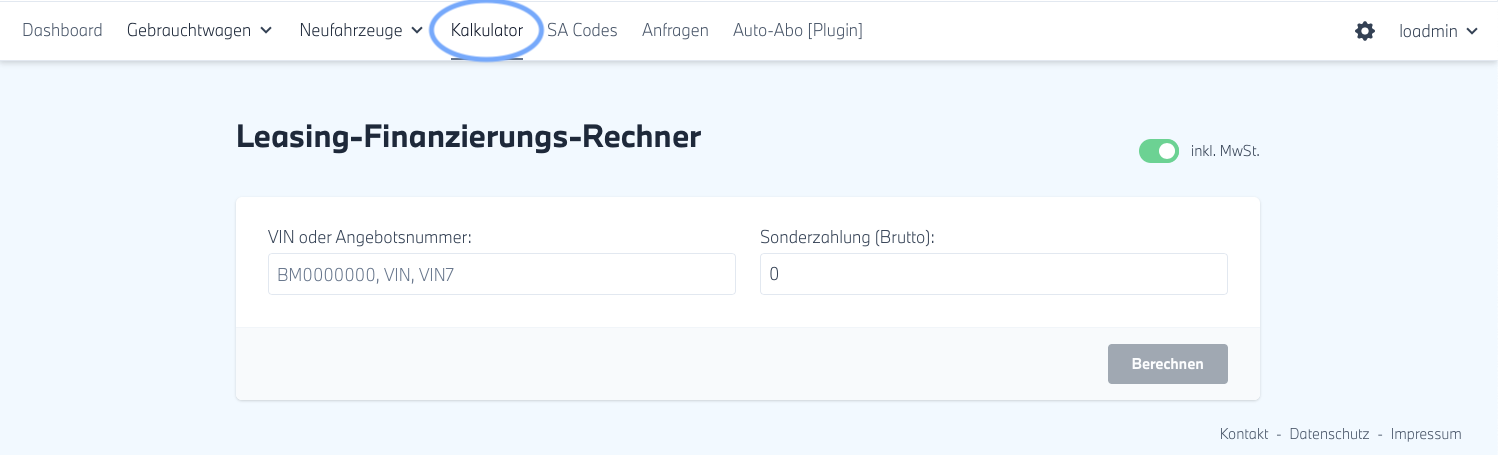Viewport: 1498px width, 455px height.
Task: Disable the inkl. MwSt. toggle switch
Action: (1159, 151)
